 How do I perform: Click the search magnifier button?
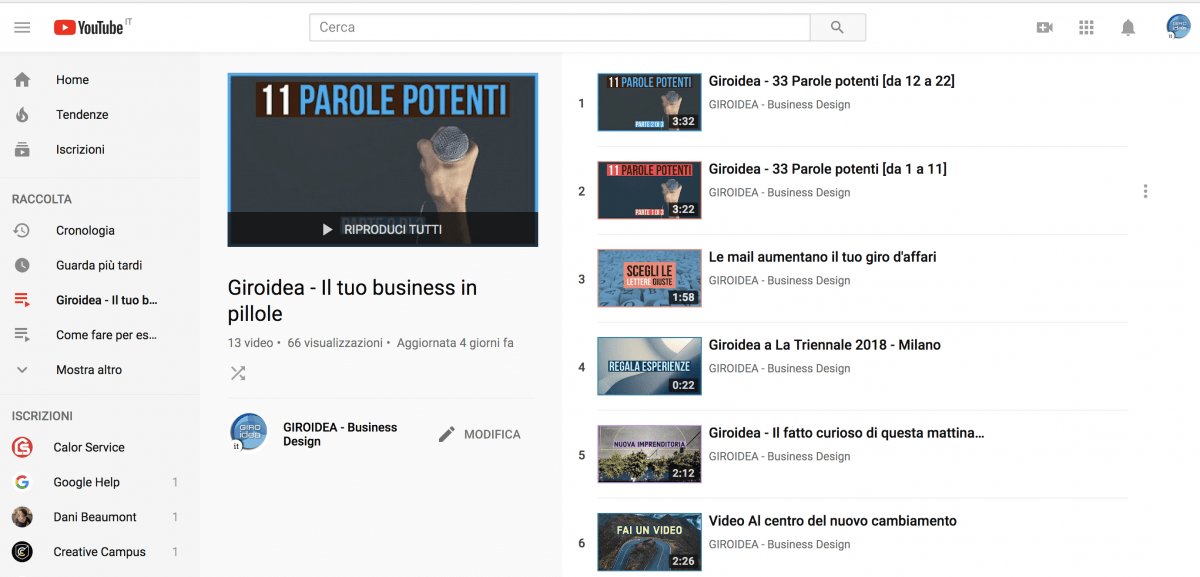837,27
